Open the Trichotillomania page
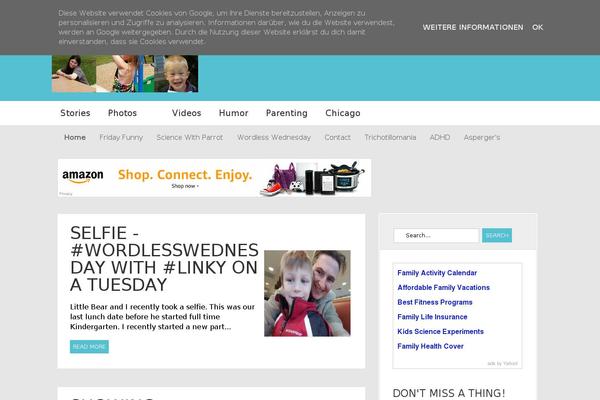The width and height of the screenshot is (600, 400). pos(390,137)
